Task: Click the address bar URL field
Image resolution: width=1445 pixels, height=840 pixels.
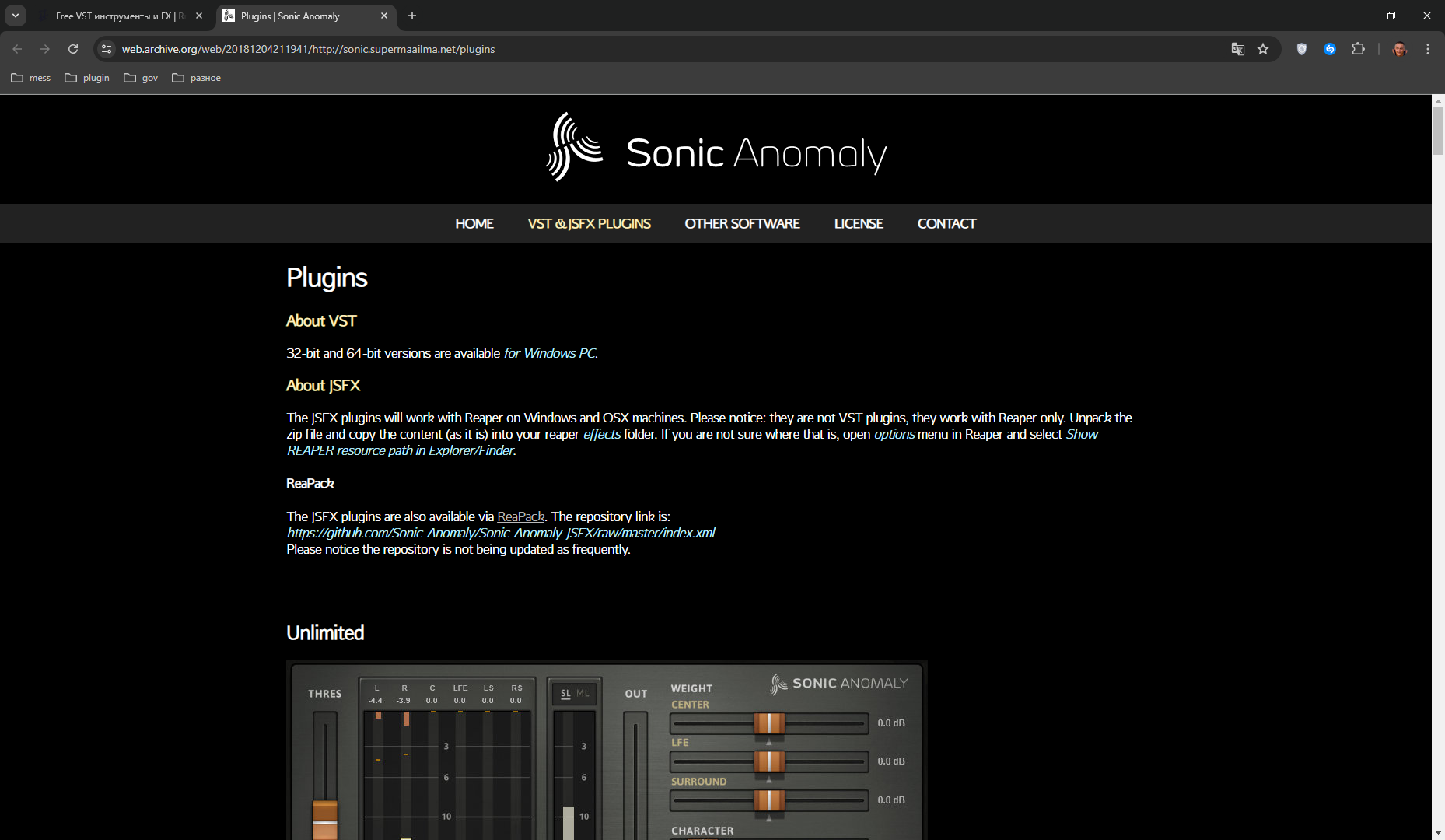Action: pyautogui.click(x=669, y=49)
